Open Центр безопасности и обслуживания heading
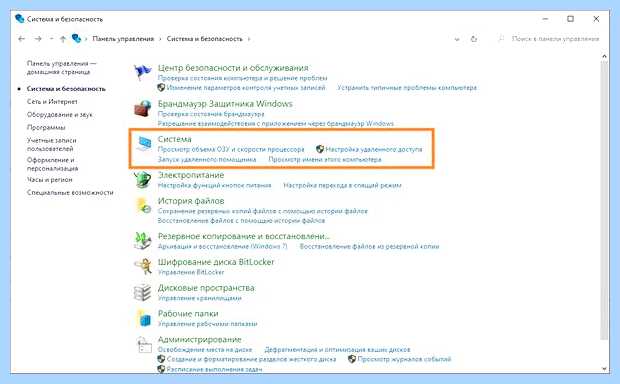The image size is (620, 384). pyautogui.click(x=233, y=68)
